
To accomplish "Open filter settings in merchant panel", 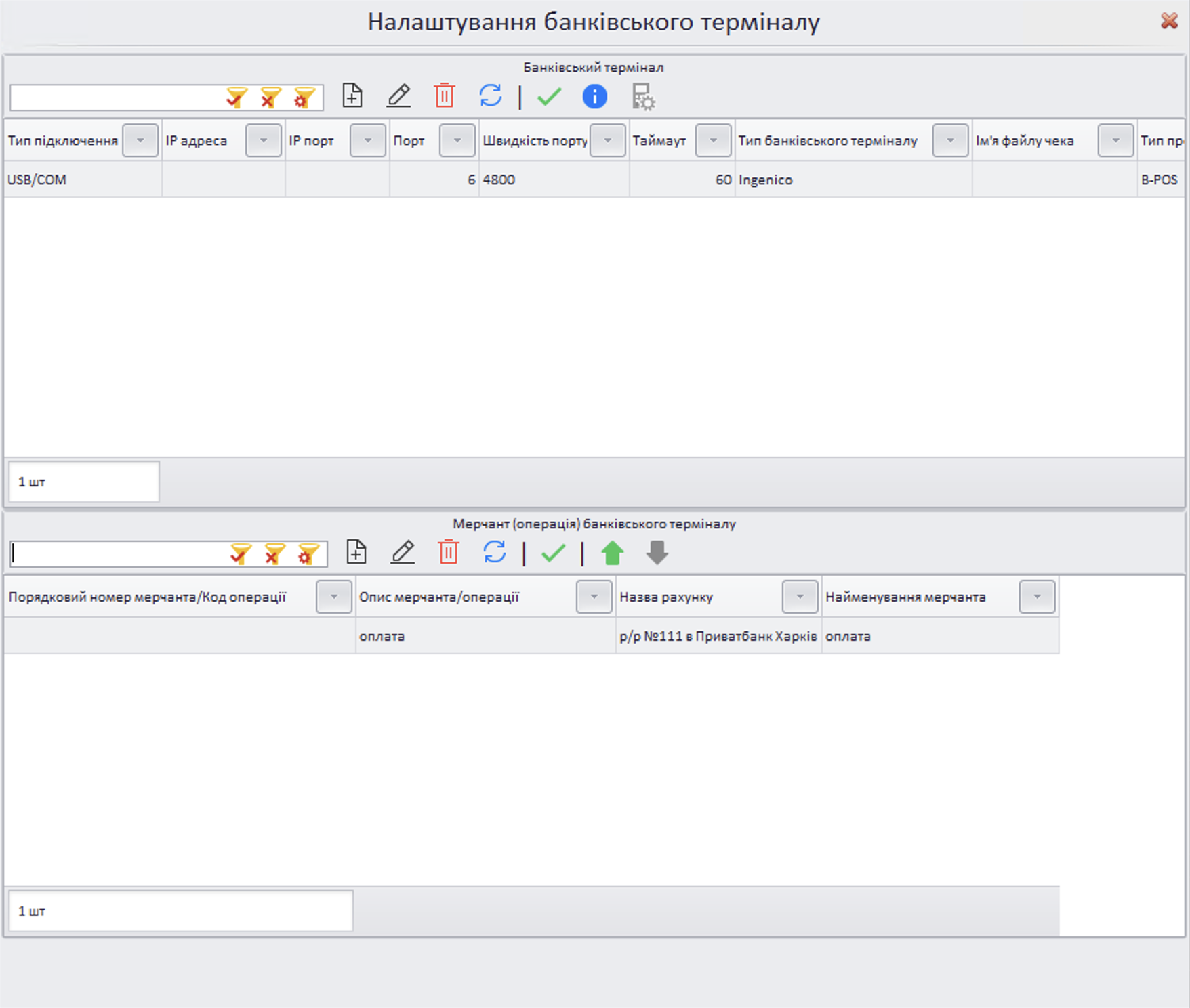I will [x=308, y=554].
